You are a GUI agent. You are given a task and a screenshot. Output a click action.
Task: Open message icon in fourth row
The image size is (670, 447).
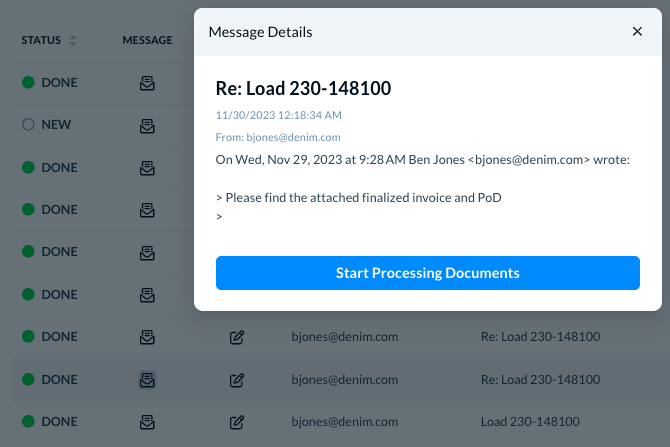coord(147,210)
